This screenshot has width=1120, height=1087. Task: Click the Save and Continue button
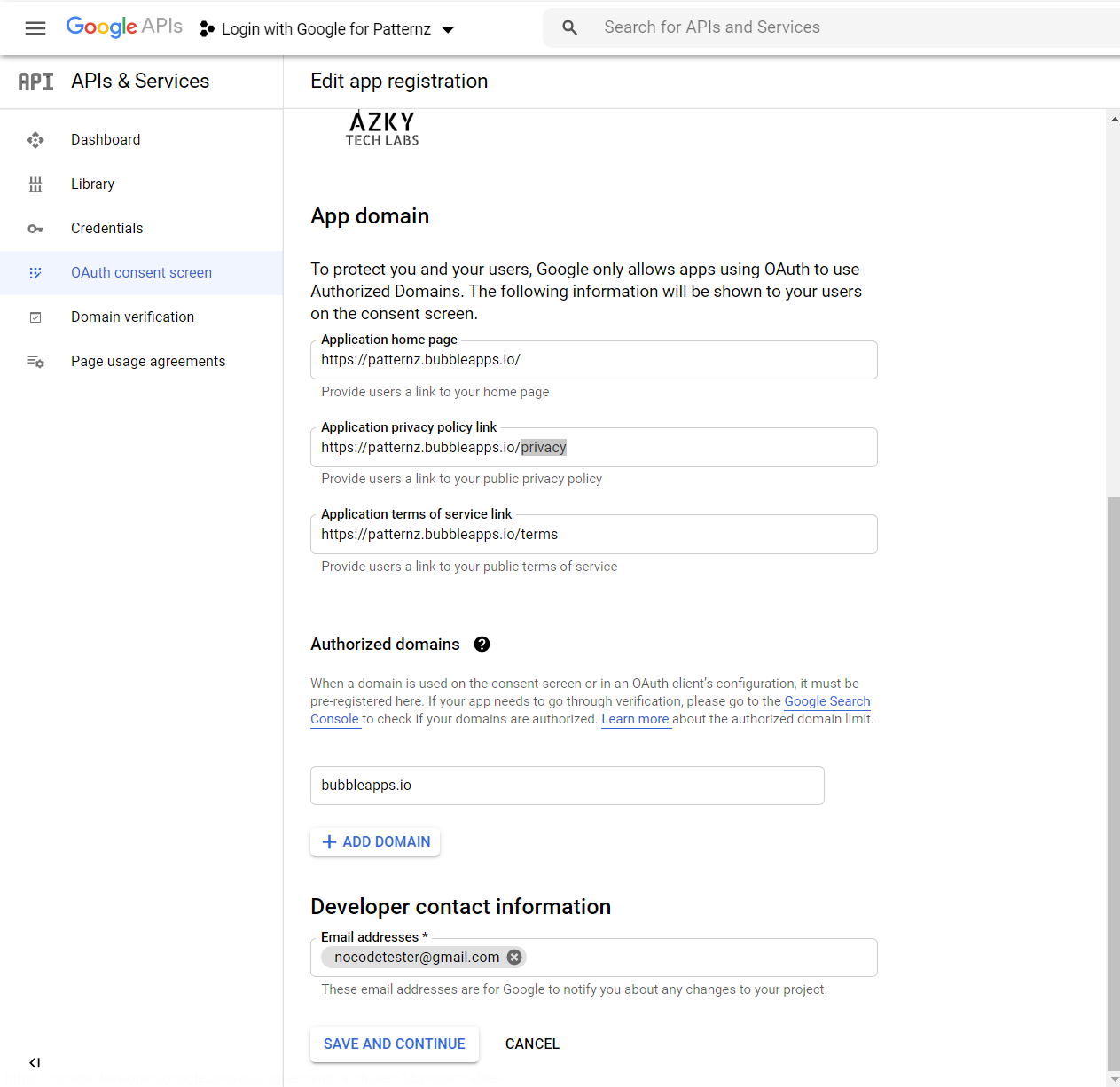pyautogui.click(x=394, y=1044)
